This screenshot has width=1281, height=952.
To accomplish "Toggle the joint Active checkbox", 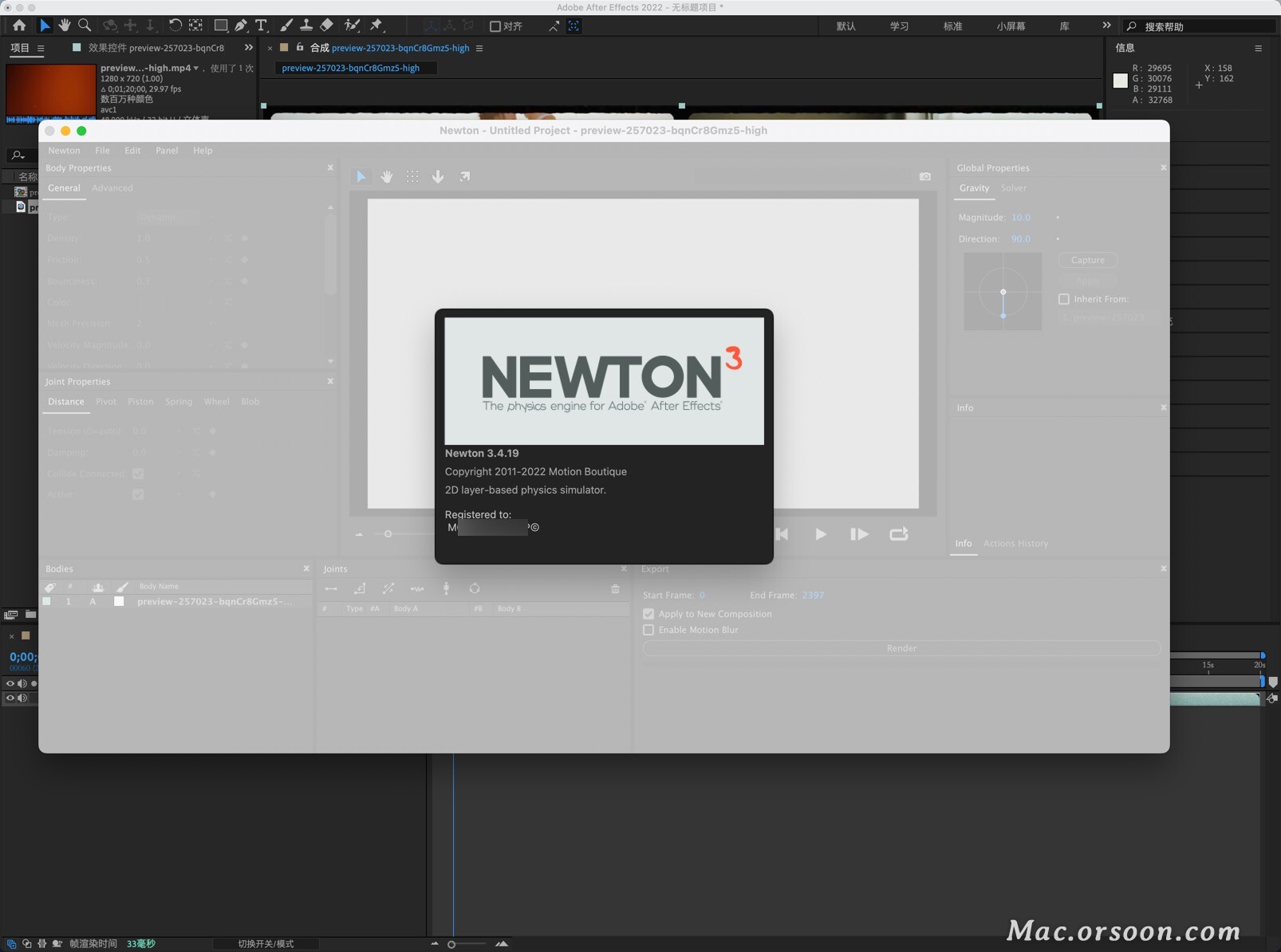I will pos(138,494).
